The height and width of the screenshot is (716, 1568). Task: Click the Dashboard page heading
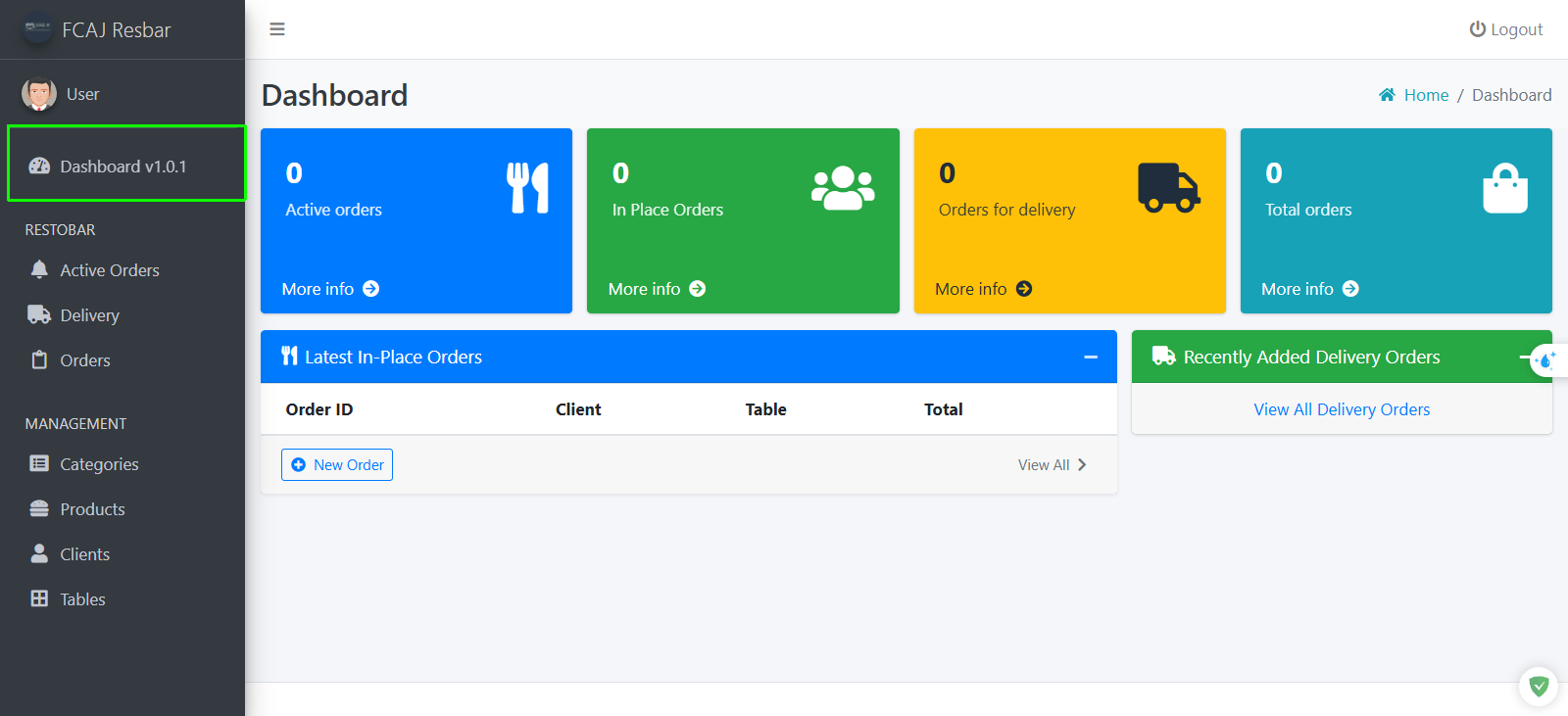coord(334,95)
